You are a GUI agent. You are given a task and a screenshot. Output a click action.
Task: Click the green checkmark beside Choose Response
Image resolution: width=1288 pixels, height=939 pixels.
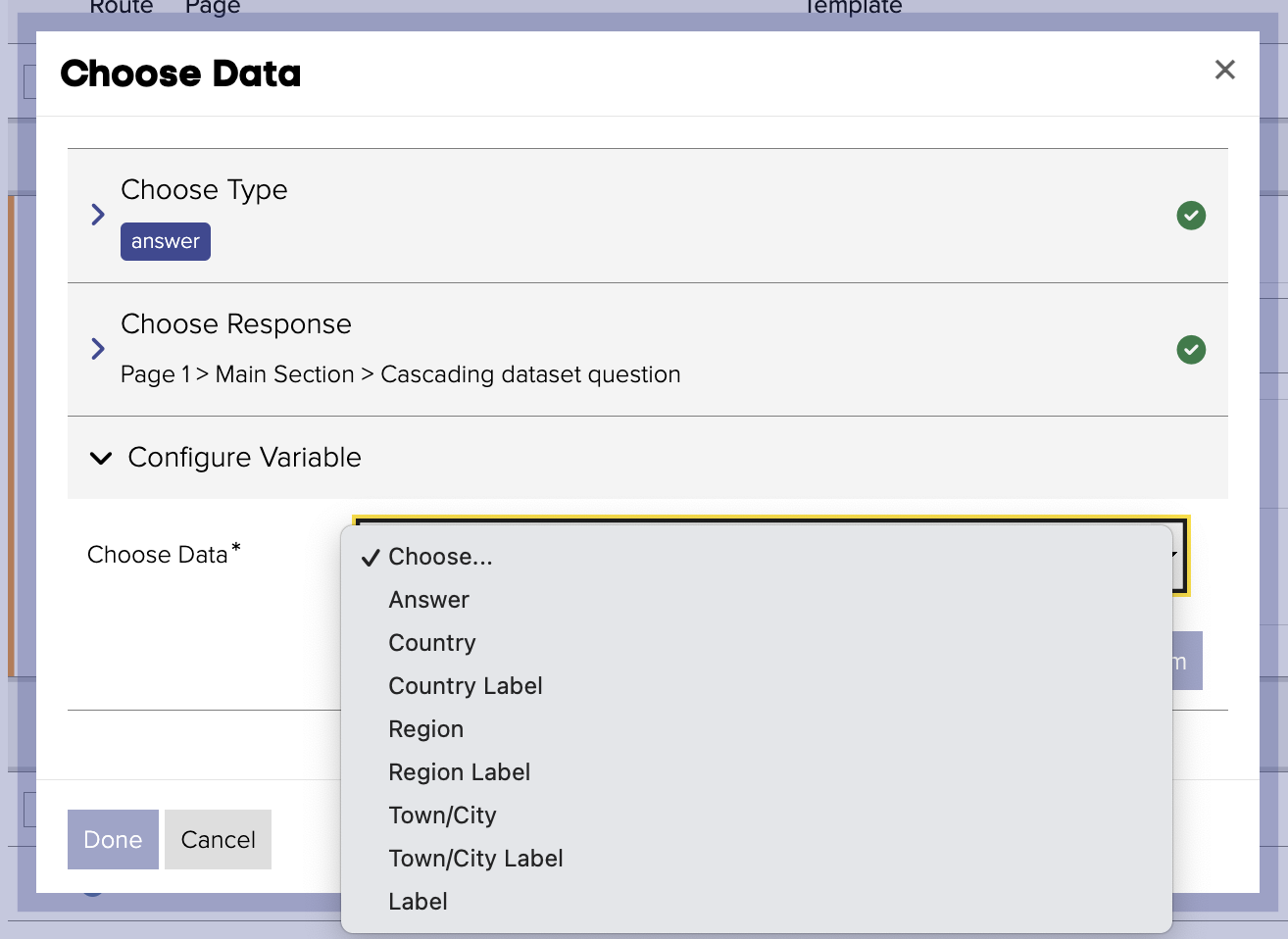[1191, 350]
